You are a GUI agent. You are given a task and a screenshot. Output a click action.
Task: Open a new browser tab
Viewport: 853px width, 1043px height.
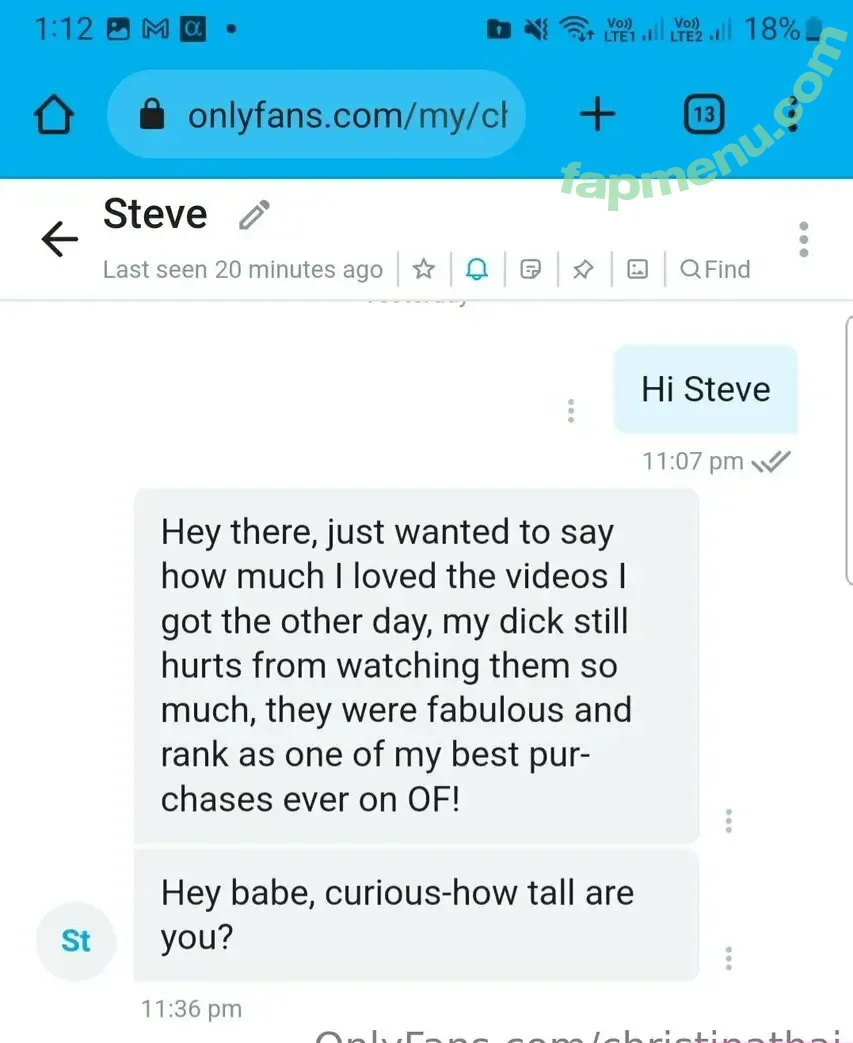tap(597, 114)
